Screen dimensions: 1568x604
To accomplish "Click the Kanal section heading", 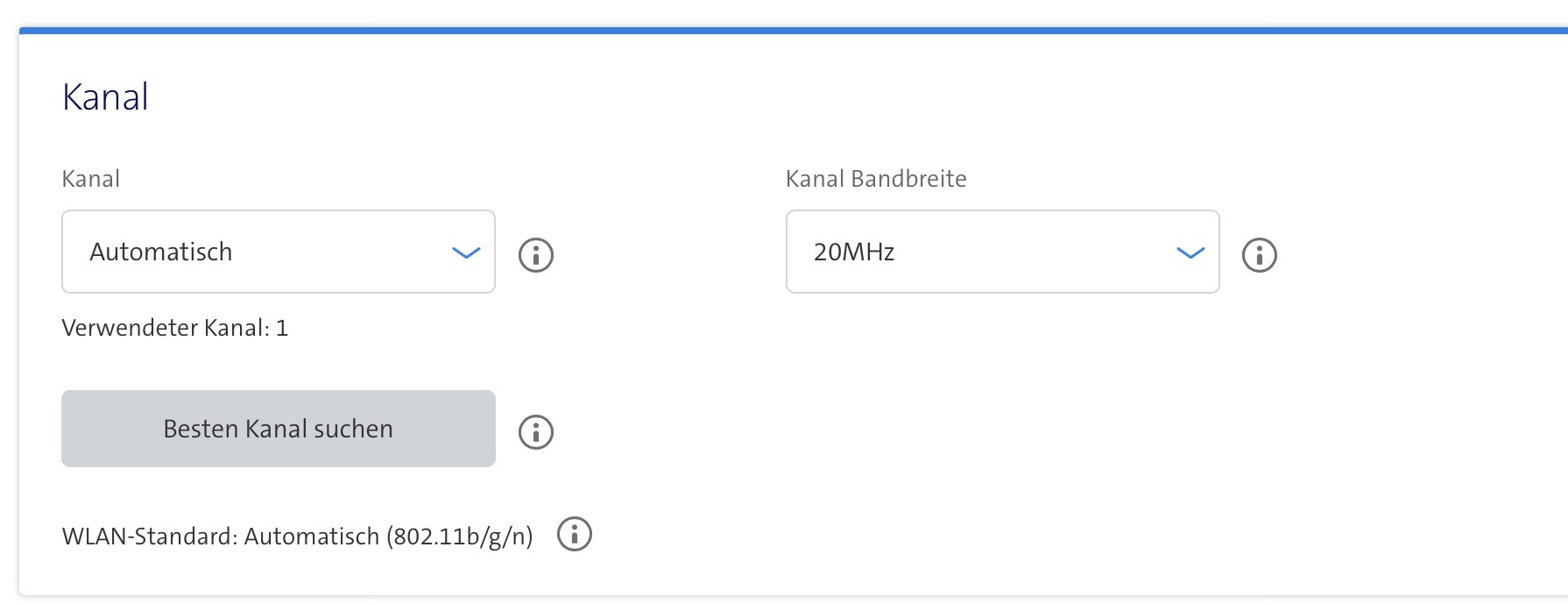I will coord(105,96).
